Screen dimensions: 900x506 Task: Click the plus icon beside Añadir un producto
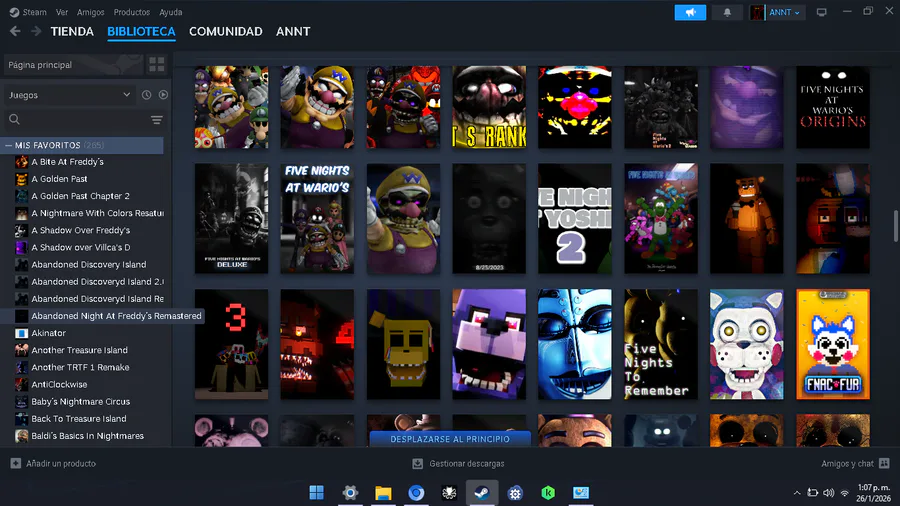pyautogui.click(x=15, y=463)
